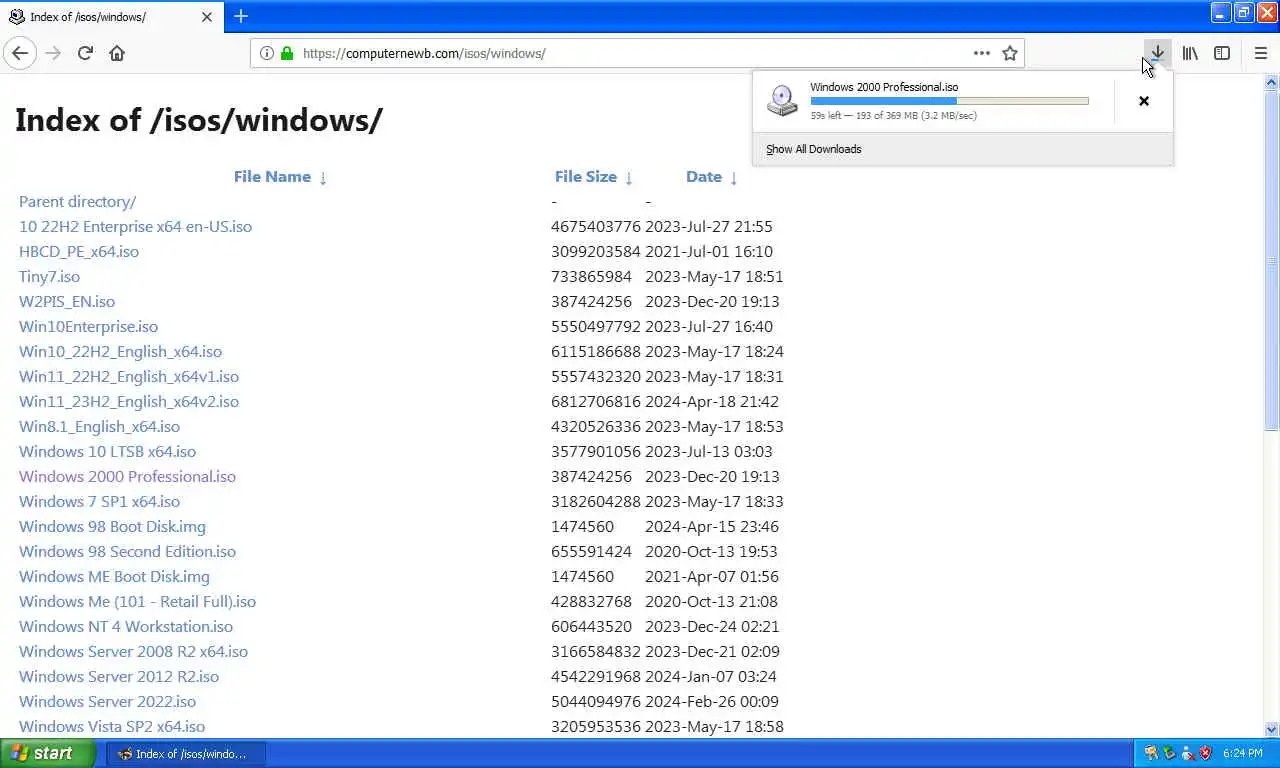This screenshot has width=1280, height=768.
Task: Download Windows Server 2022.iso
Action: 107,701
